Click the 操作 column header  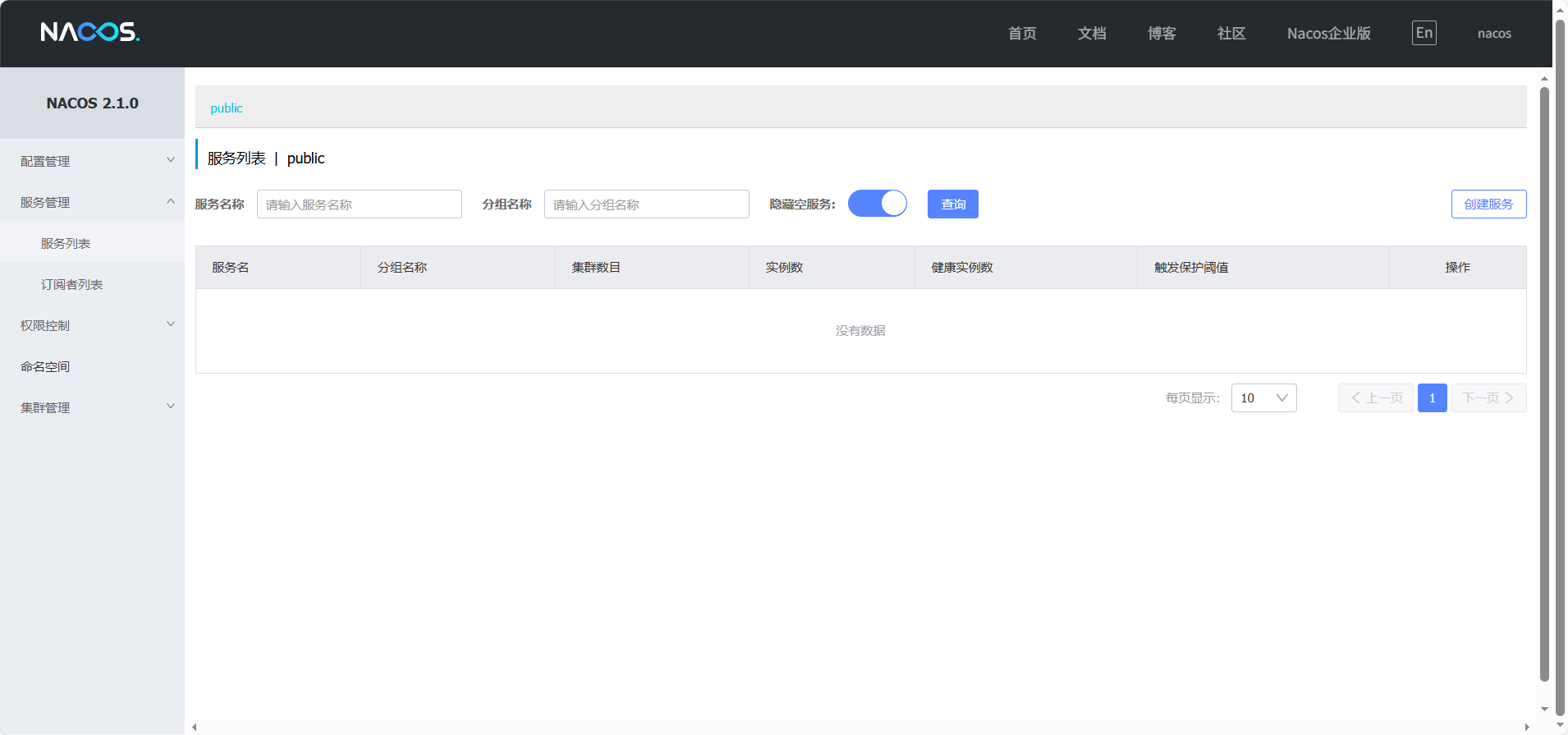[1458, 268]
